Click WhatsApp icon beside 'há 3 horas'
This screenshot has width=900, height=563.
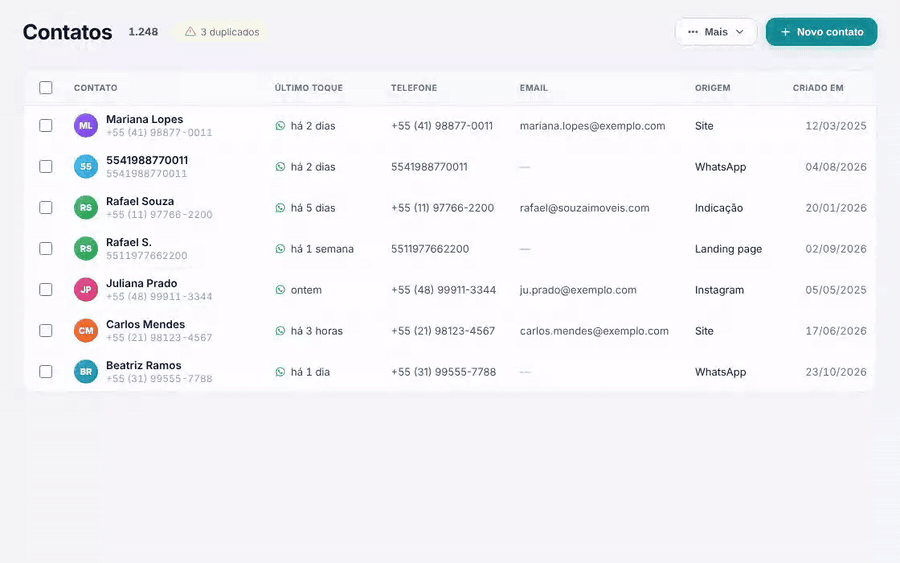[280, 331]
